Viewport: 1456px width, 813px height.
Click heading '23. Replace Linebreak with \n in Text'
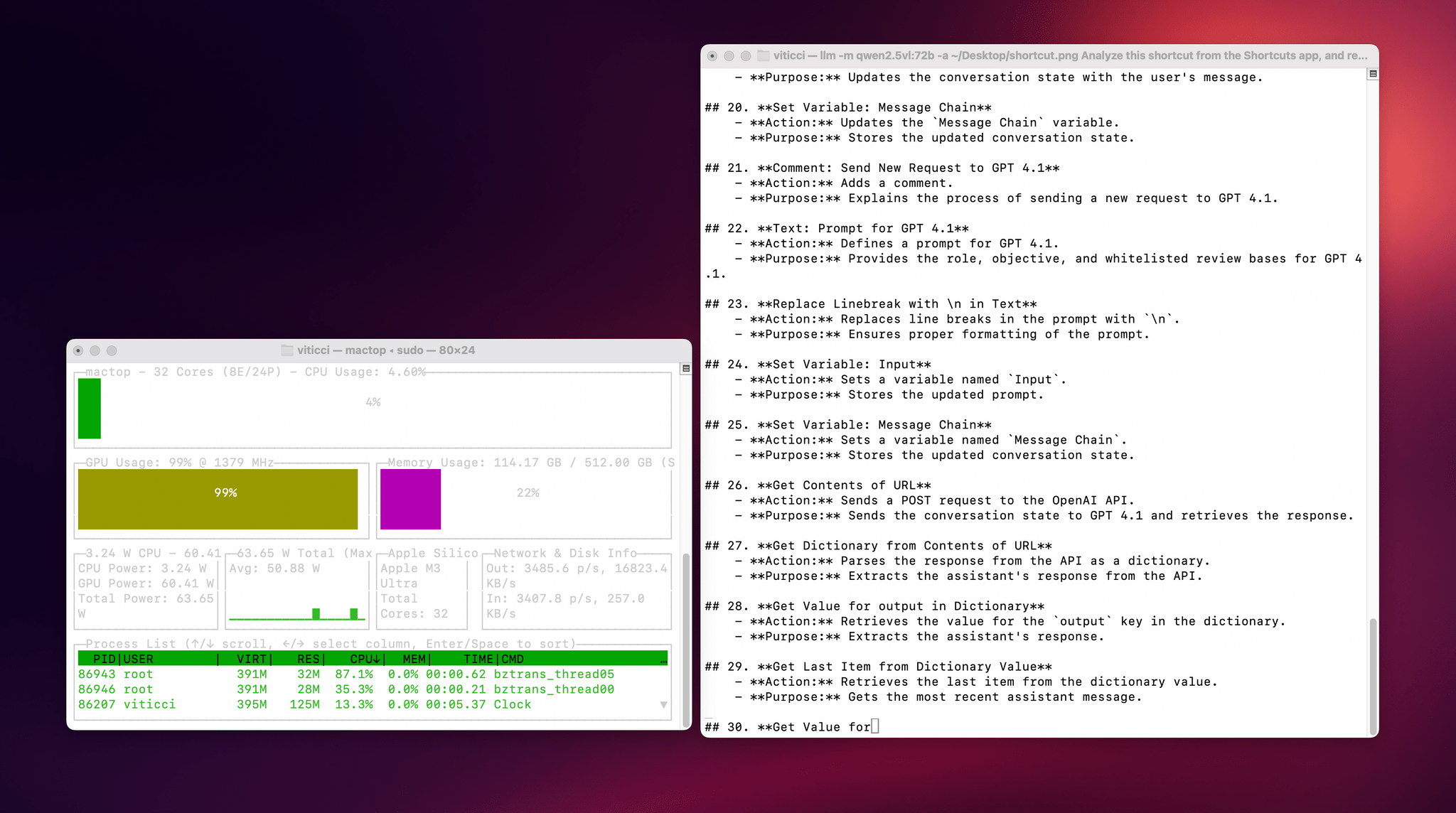point(871,304)
